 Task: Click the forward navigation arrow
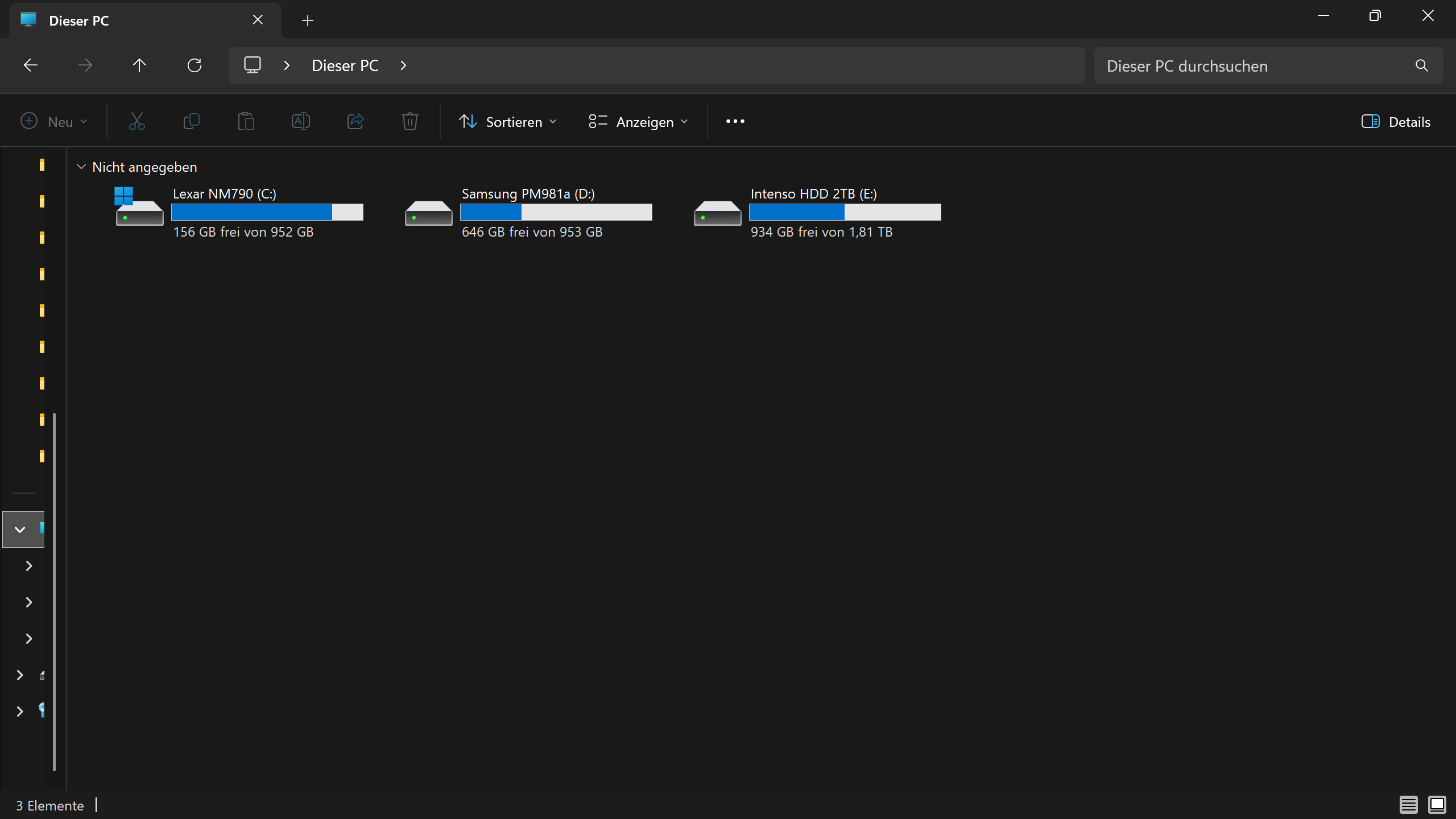[x=85, y=65]
